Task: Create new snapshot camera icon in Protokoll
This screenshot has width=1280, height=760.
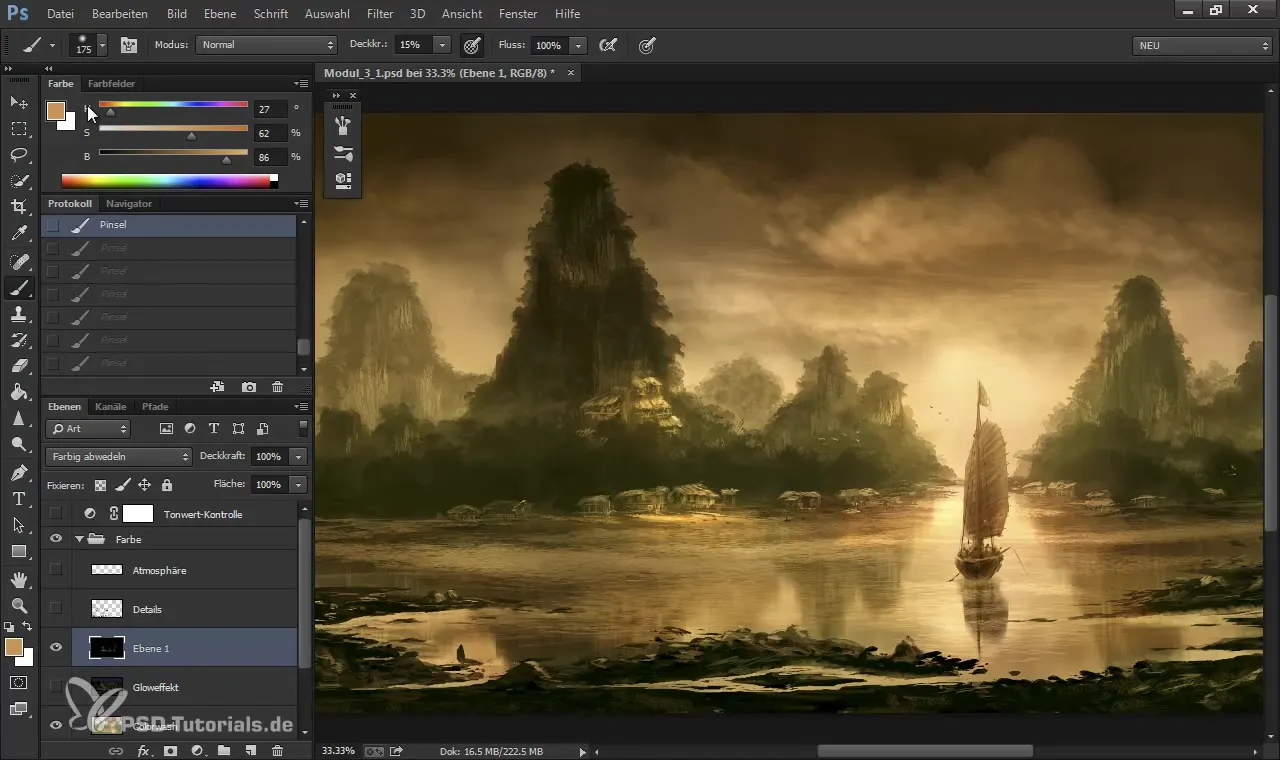Action: point(248,387)
